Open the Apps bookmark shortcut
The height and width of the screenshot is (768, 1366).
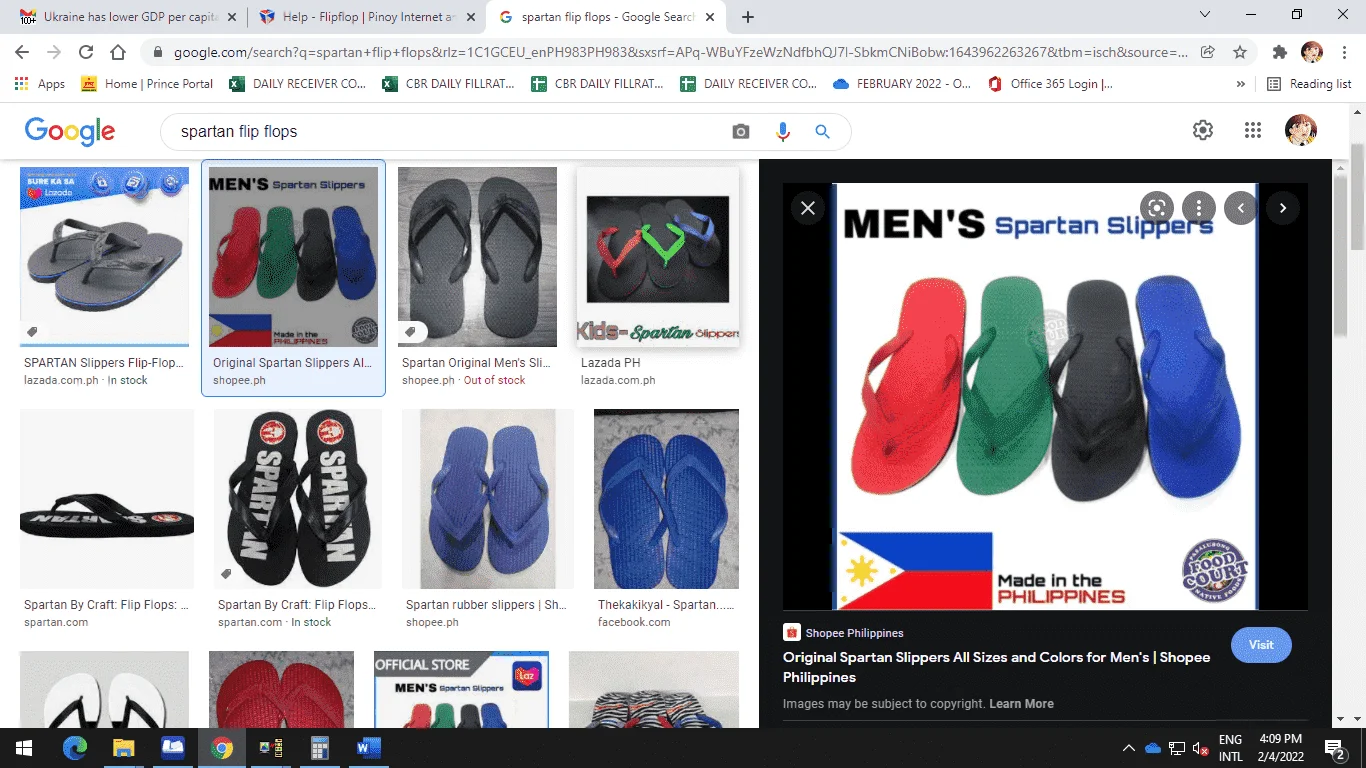tap(40, 84)
